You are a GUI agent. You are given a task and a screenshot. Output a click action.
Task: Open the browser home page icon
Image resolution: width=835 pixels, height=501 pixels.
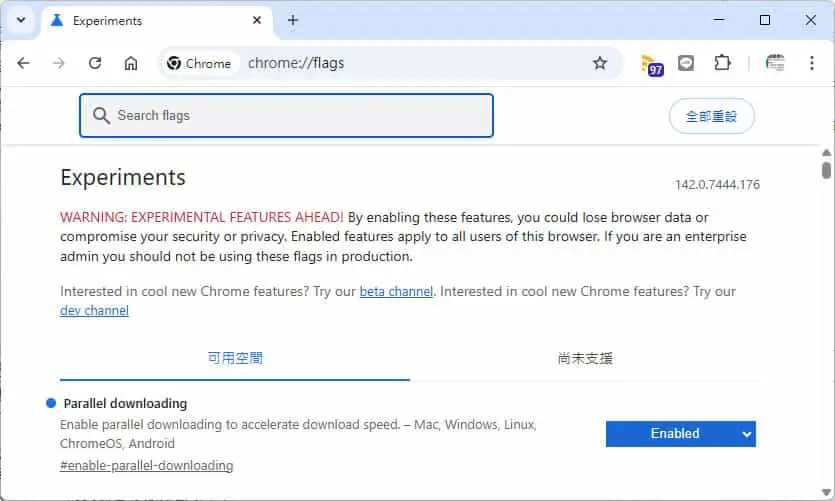(x=131, y=63)
